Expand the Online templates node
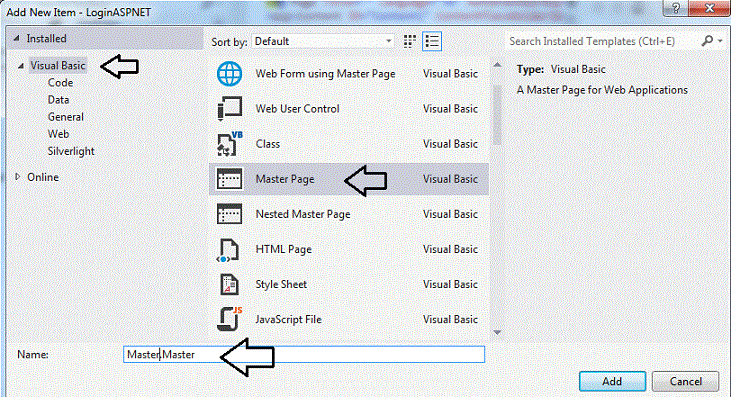This screenshot has height=397, width=731. tap(17, 177)
